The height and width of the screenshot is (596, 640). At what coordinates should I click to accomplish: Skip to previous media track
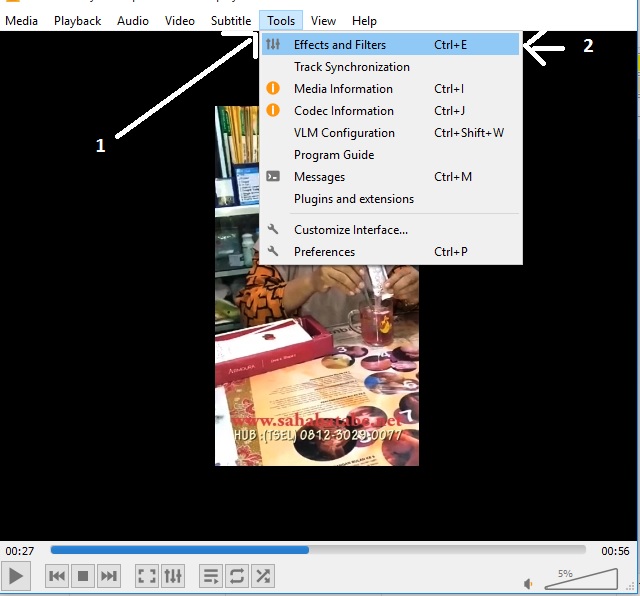click(x=57, y=576)
